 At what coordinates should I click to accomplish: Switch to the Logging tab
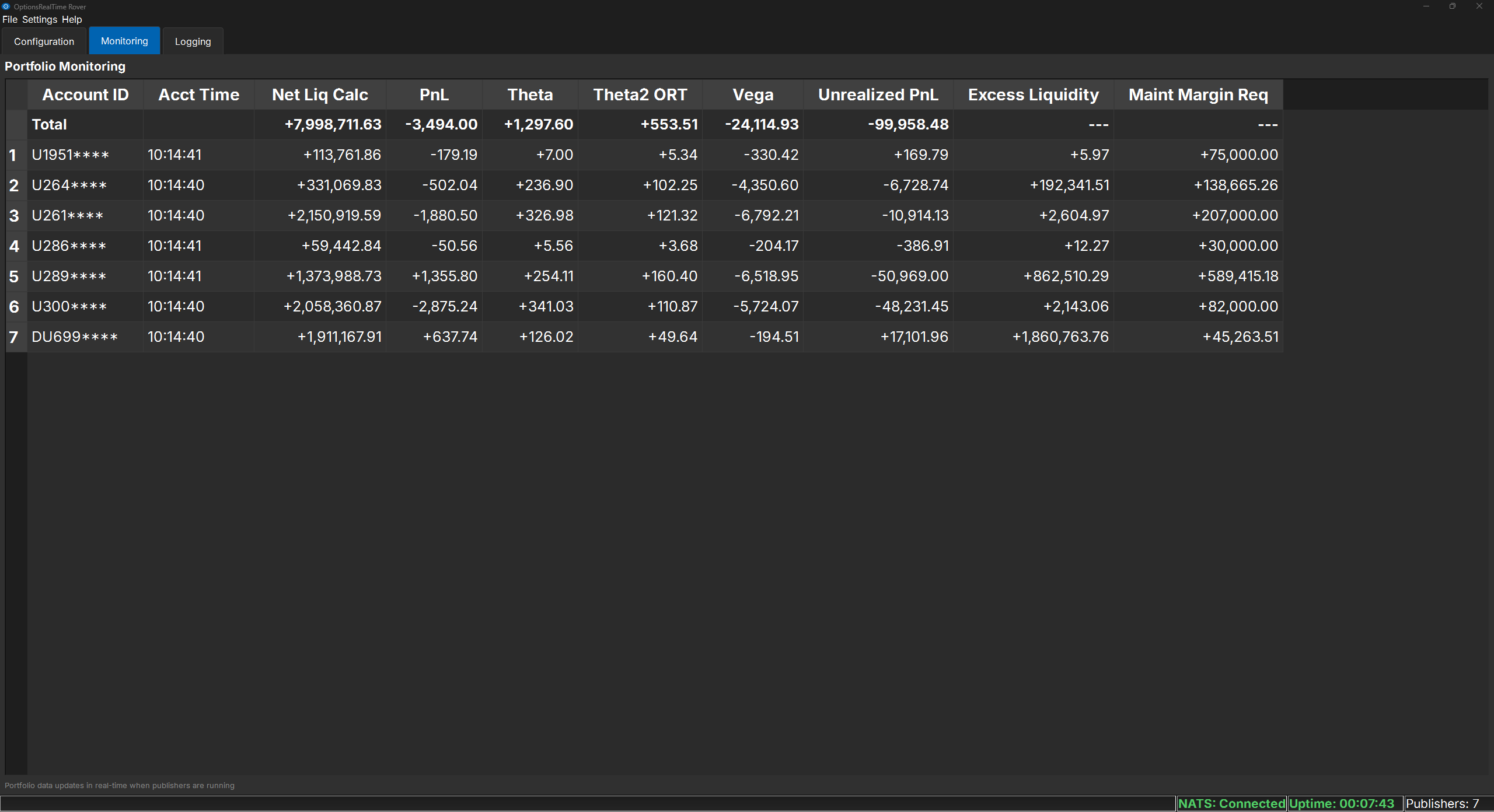point(193,41)
